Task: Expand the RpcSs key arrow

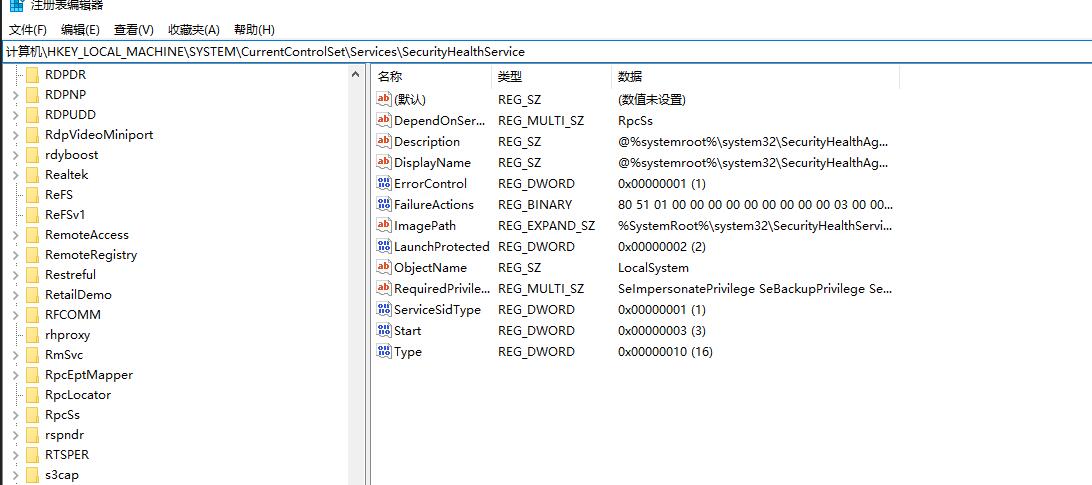Action: pyautogui.click(x=15, y=415)
